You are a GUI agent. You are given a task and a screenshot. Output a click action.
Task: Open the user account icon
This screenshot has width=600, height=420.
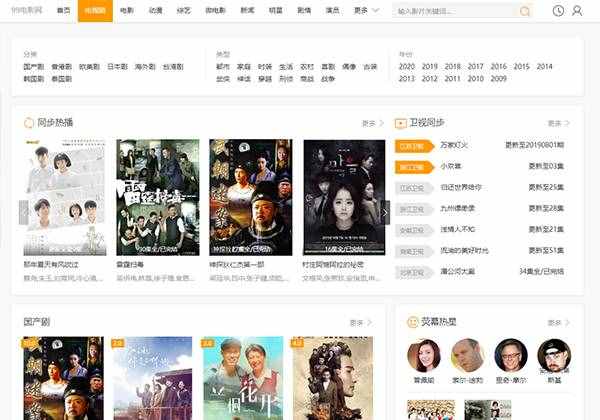[577, 11]
